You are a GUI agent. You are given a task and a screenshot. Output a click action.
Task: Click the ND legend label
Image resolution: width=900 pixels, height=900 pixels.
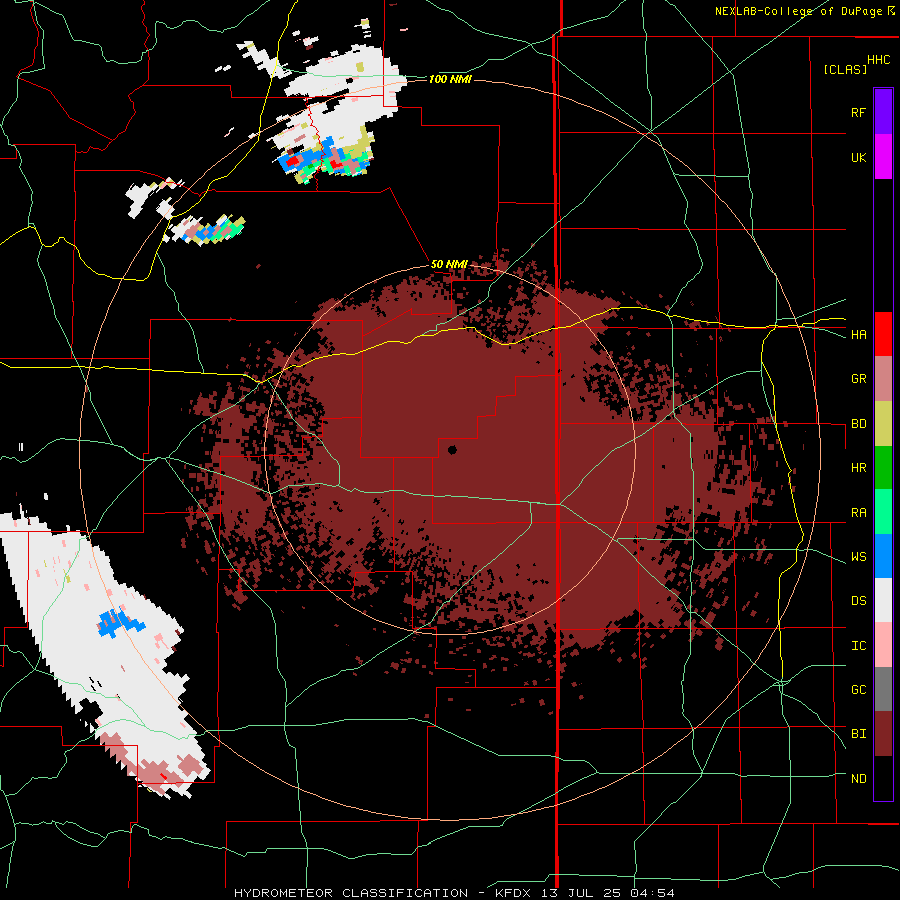[858, 779]
